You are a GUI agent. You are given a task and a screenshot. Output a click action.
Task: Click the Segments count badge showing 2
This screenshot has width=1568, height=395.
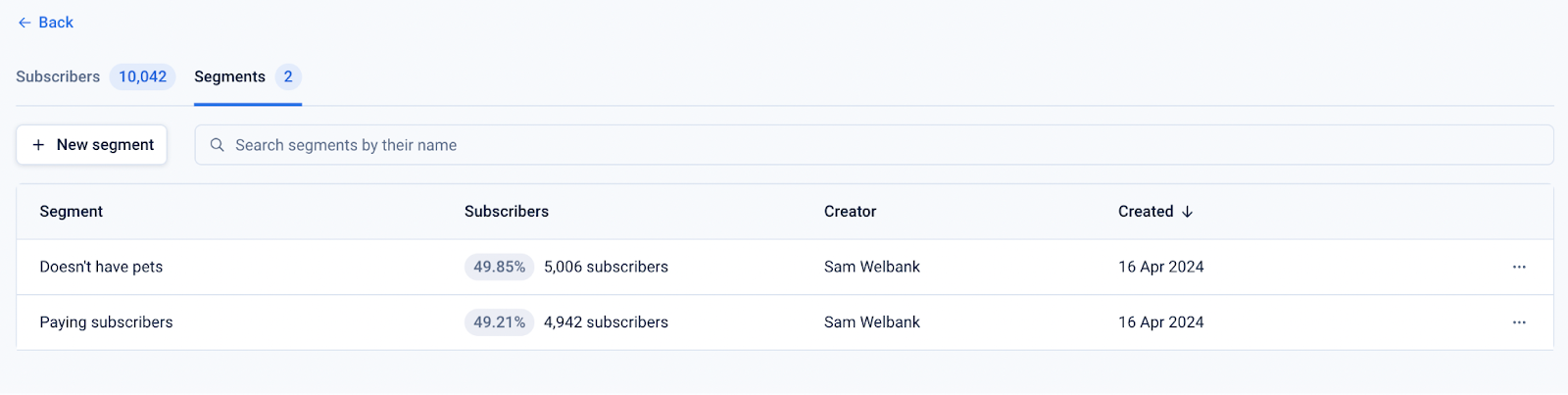pos(288,76)
